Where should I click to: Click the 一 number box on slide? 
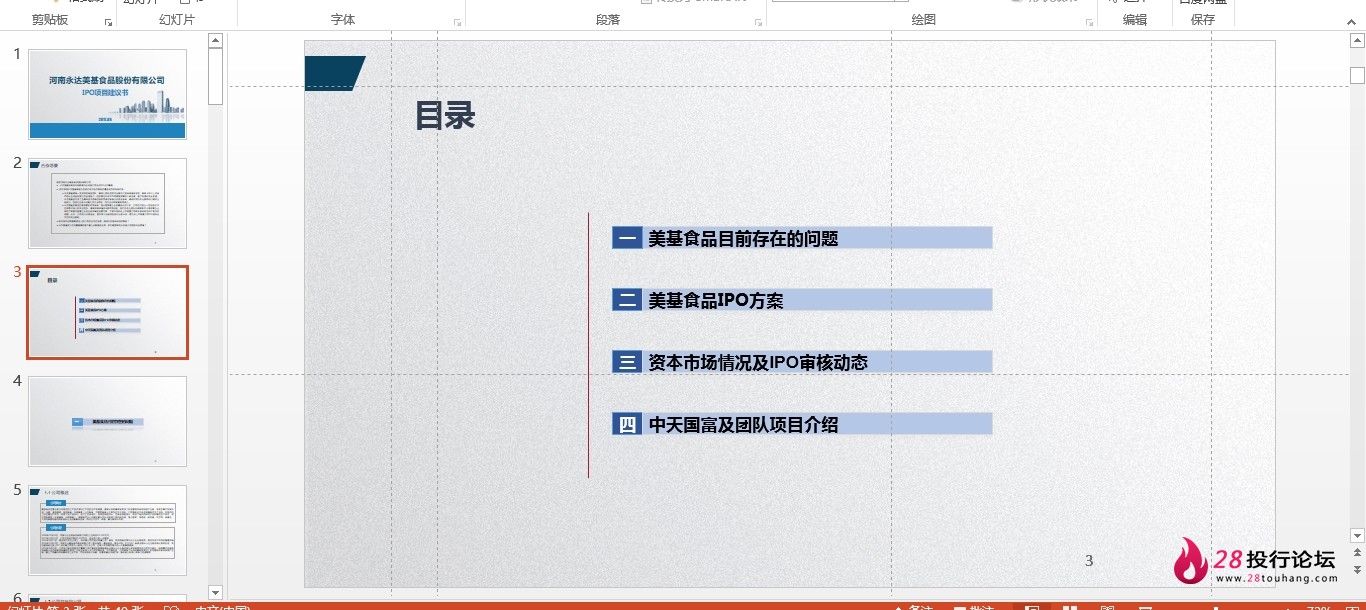coord(627,238)
